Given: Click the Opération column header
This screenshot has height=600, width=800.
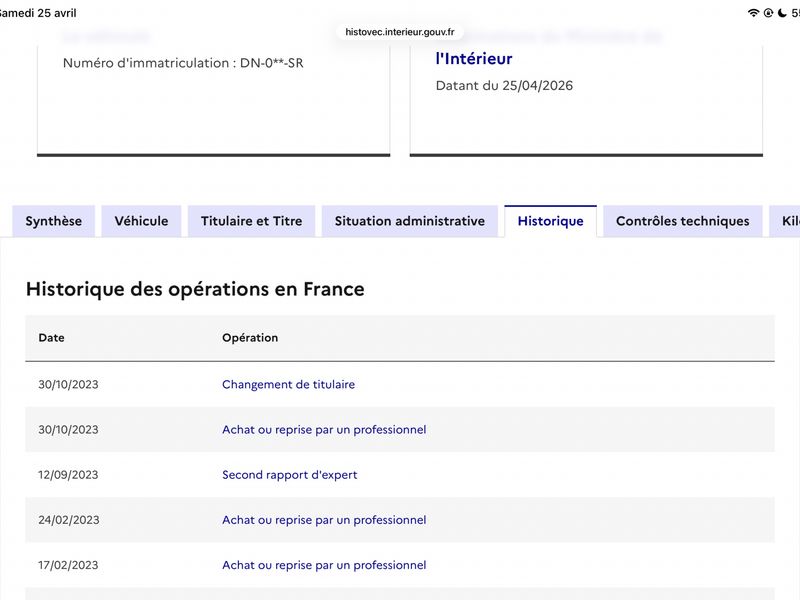Looking at the screenshot, I should tap(250, 338).
